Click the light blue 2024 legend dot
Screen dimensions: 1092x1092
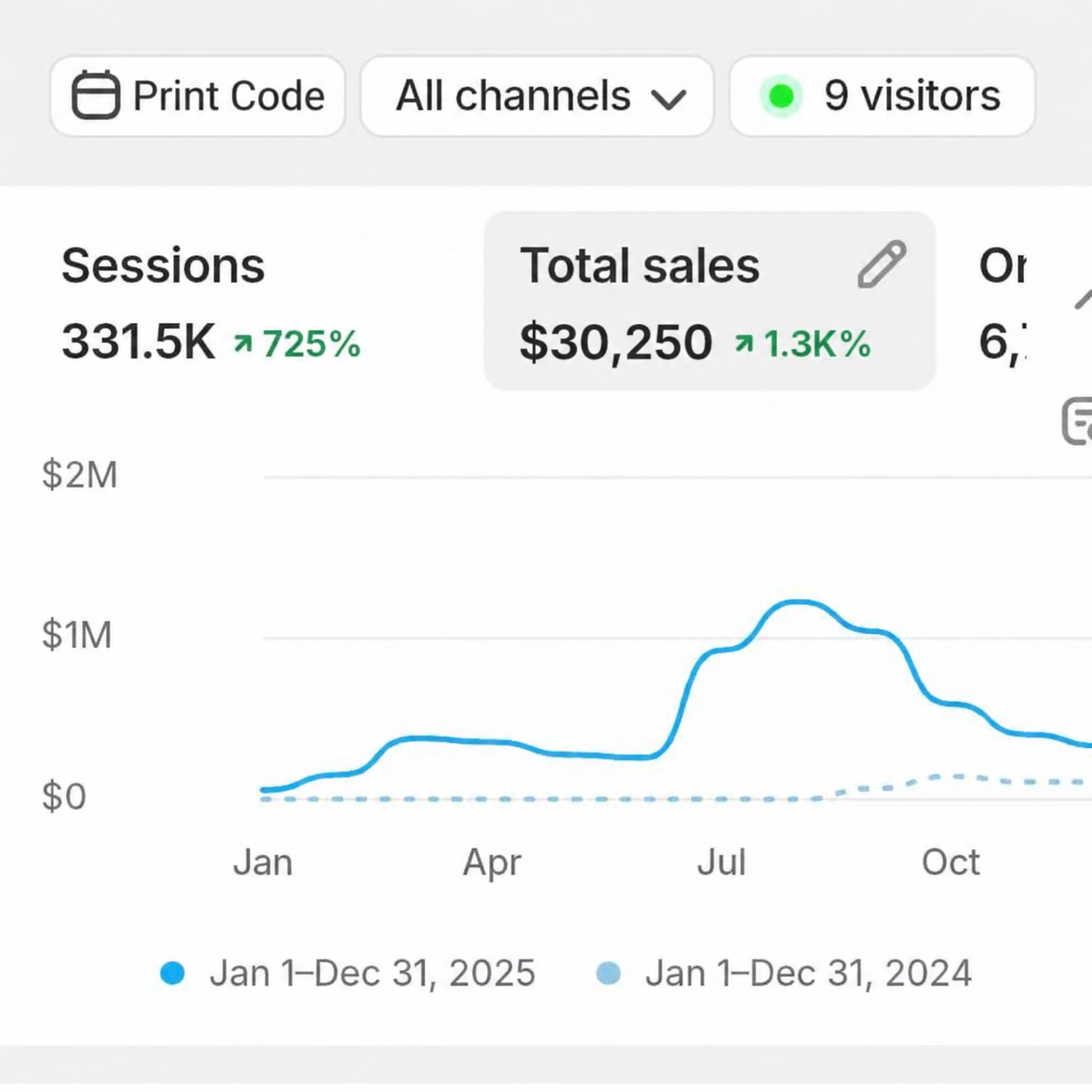609,973
